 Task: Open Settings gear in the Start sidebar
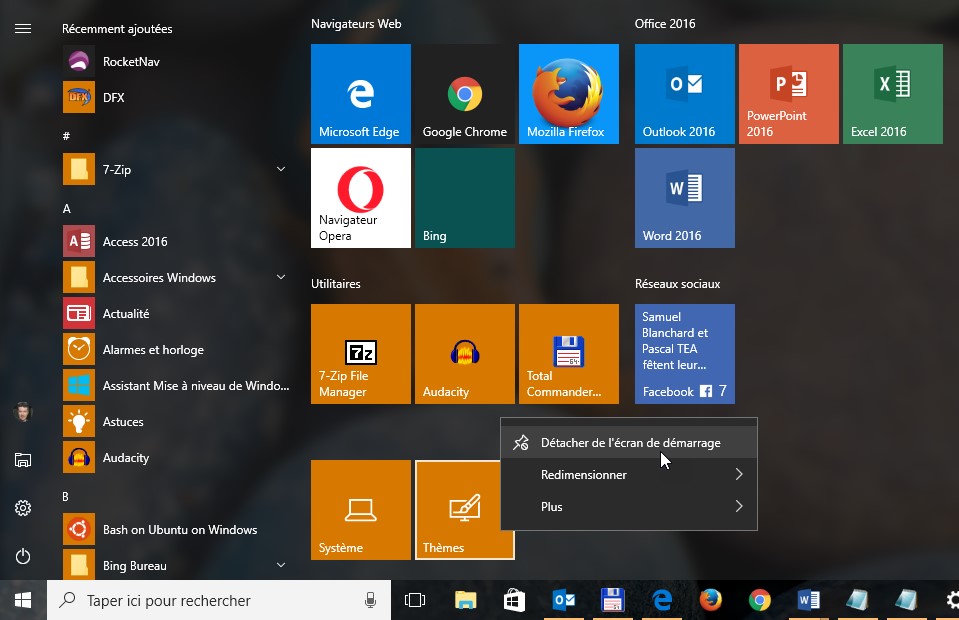coord(23,508)
